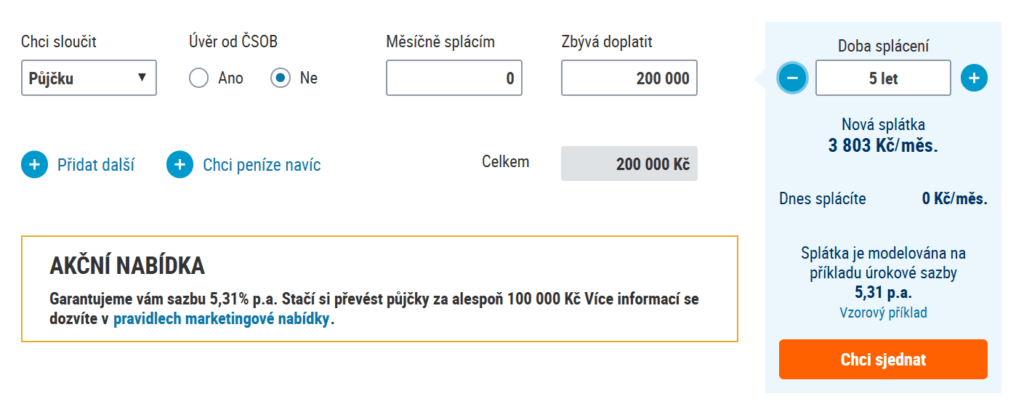Click the orange Chci sjednat button
Screen dimensions: 1024x412
883,359
